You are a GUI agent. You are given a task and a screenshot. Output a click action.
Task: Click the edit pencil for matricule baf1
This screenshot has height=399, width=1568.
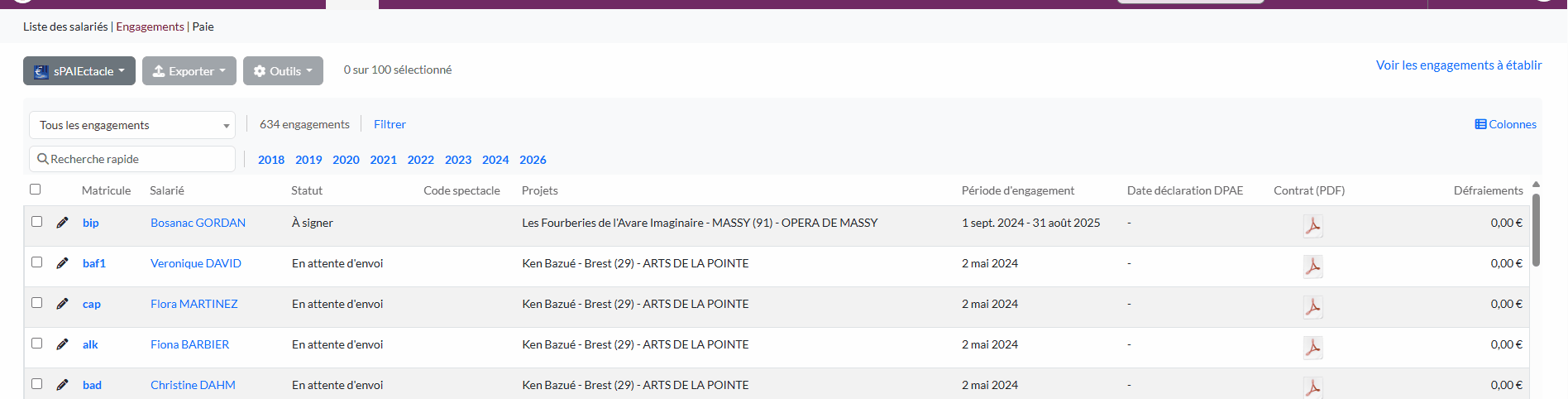coord(62,263)
